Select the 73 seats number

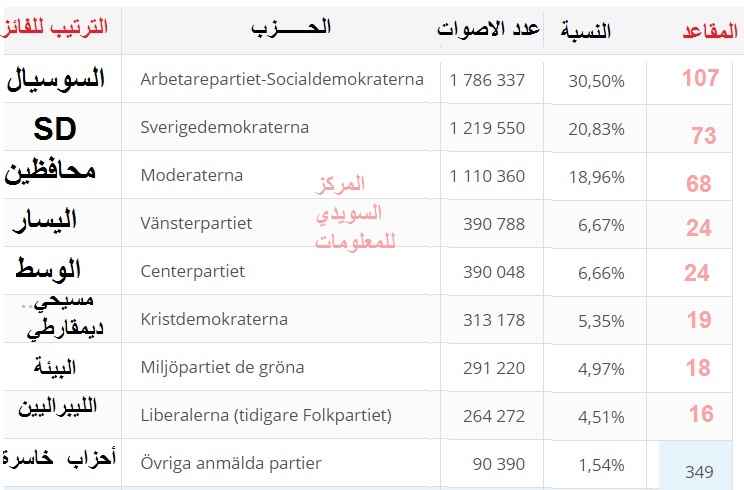point(703,135)
